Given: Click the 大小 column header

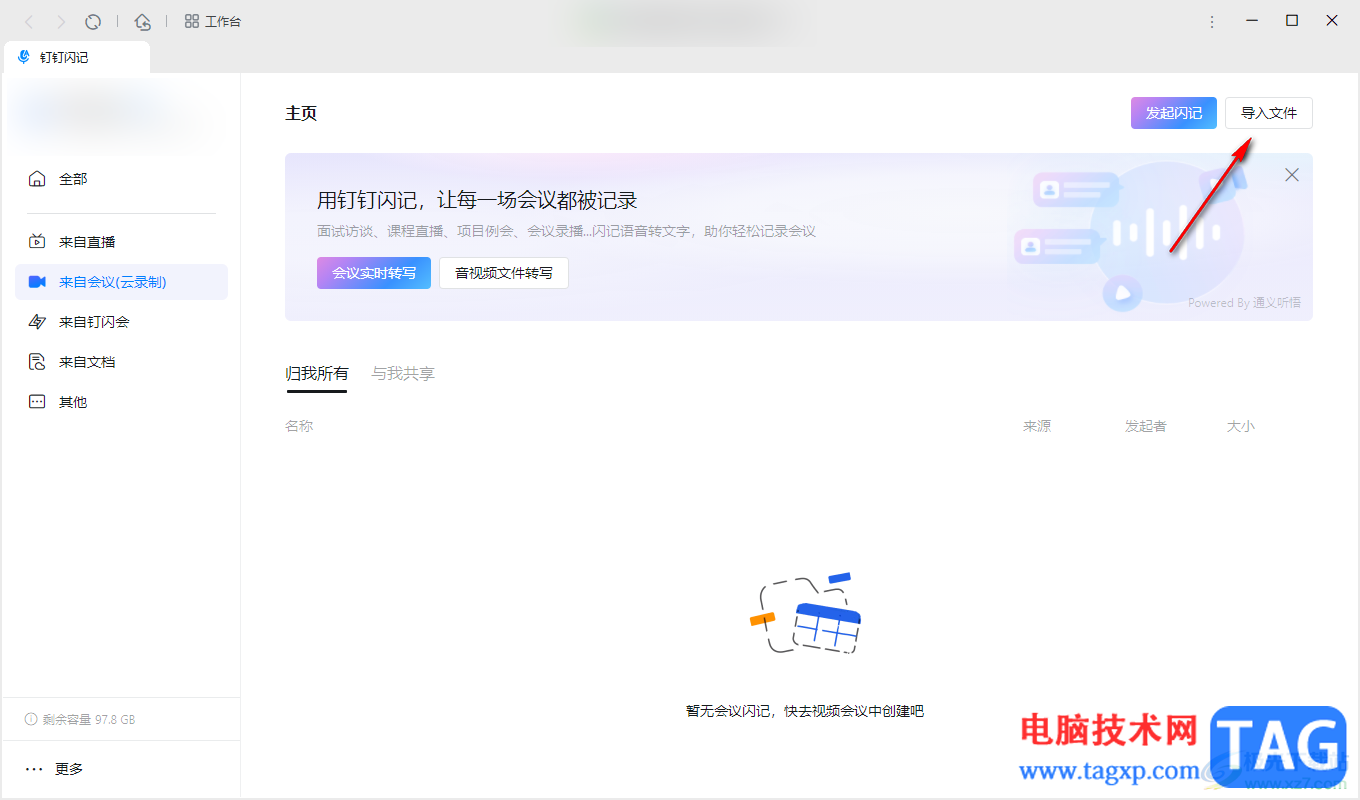Looking at the screenshot, I should click(x=1241, y=426).
